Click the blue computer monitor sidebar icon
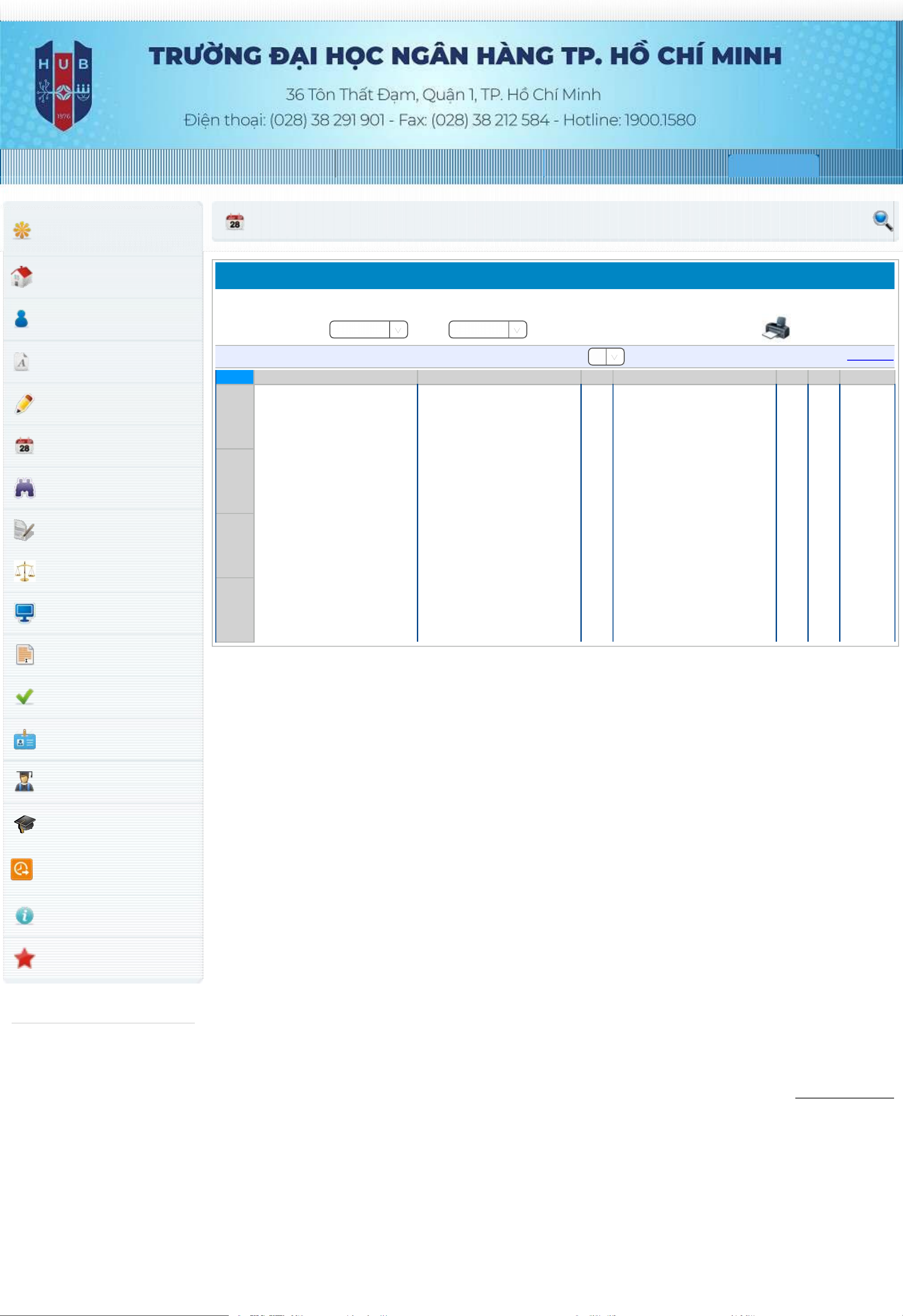The height and width of the screenshot is (1316, 903). (x=24, y=613)
